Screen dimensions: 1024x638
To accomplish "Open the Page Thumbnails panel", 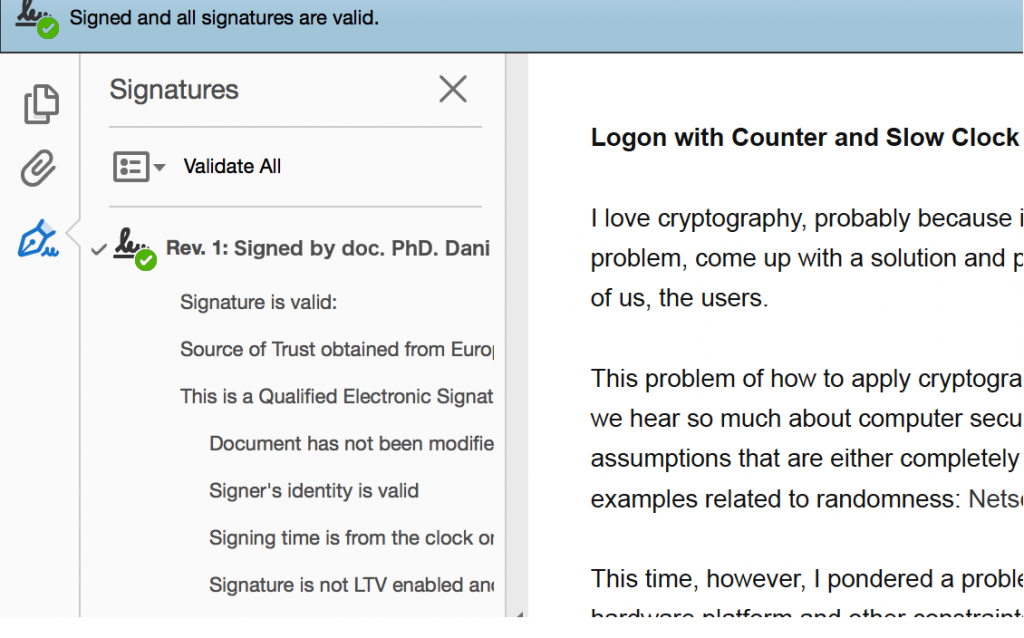I will point(40,103).
